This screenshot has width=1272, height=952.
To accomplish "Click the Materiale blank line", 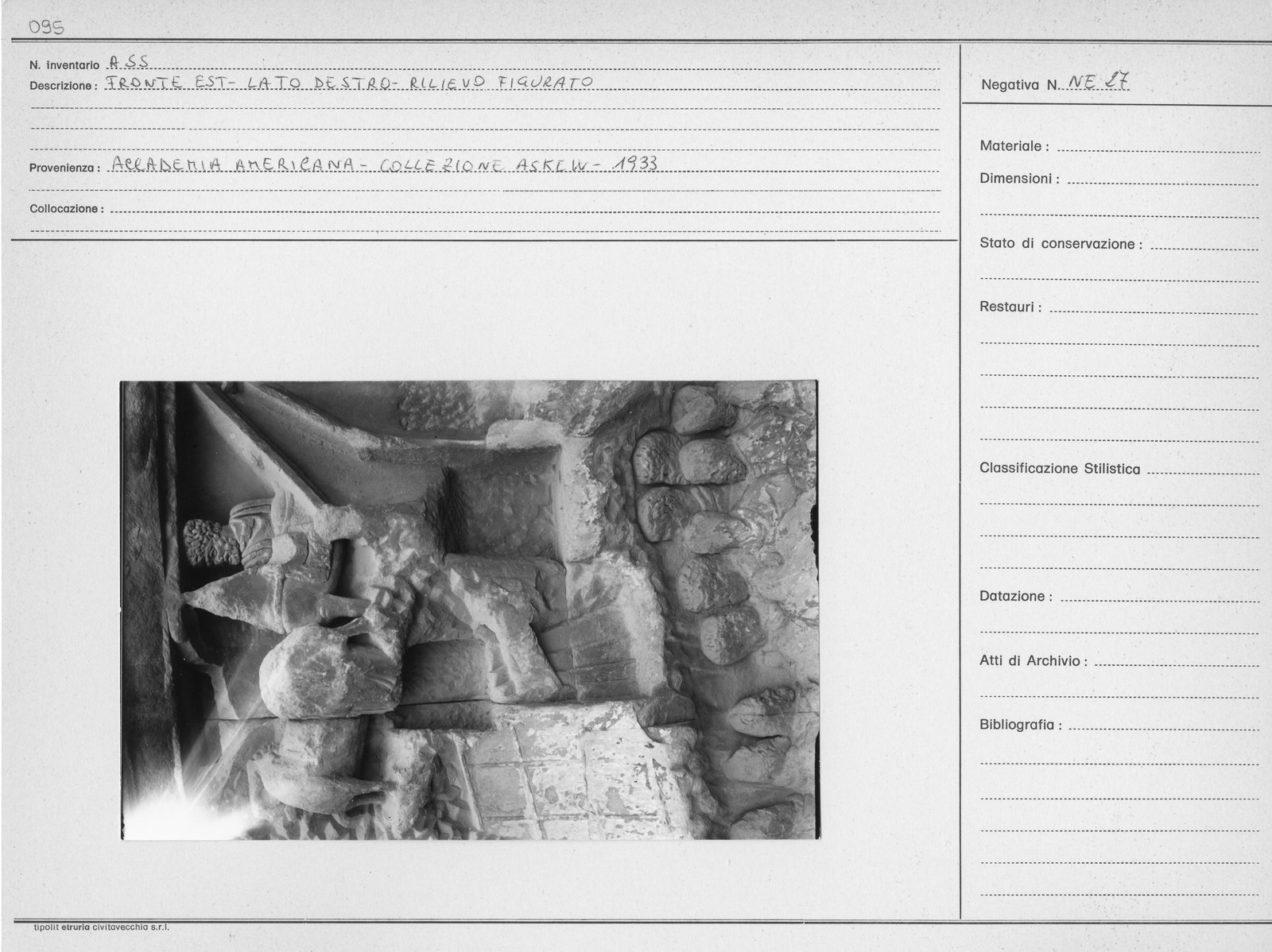I will coord(1158,147).
